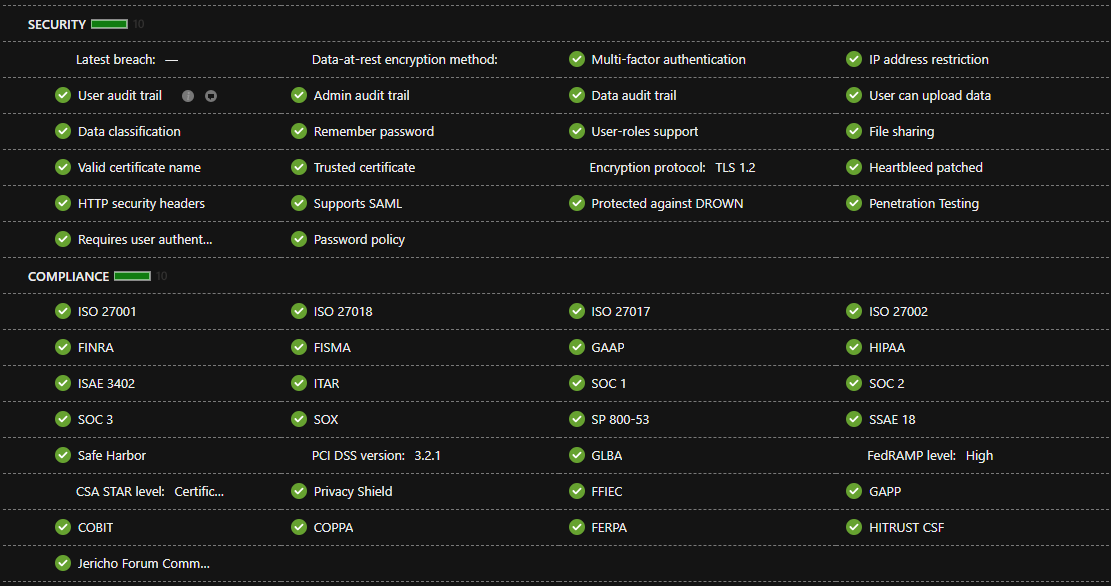Click the FedRAMP level High value
This screenshot has height=586, width=1111.
(979, 456)
